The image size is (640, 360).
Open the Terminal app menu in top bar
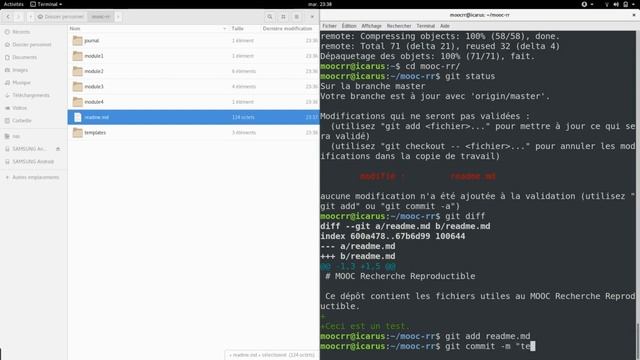click(46, 4)
